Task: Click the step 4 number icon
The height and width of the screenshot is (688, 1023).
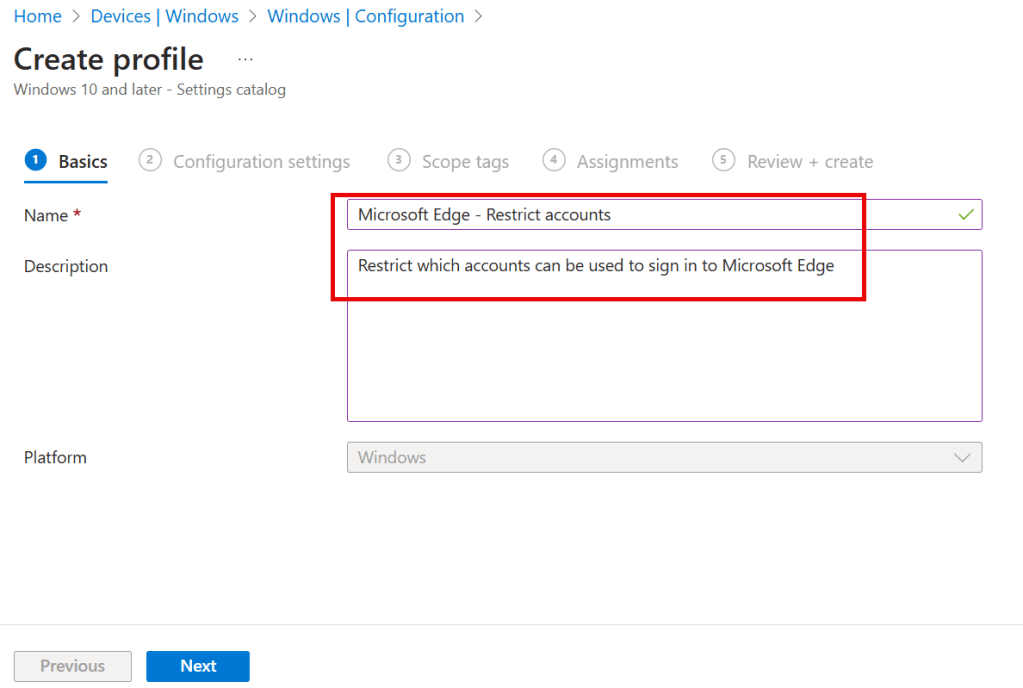Action: click(554, 160)
